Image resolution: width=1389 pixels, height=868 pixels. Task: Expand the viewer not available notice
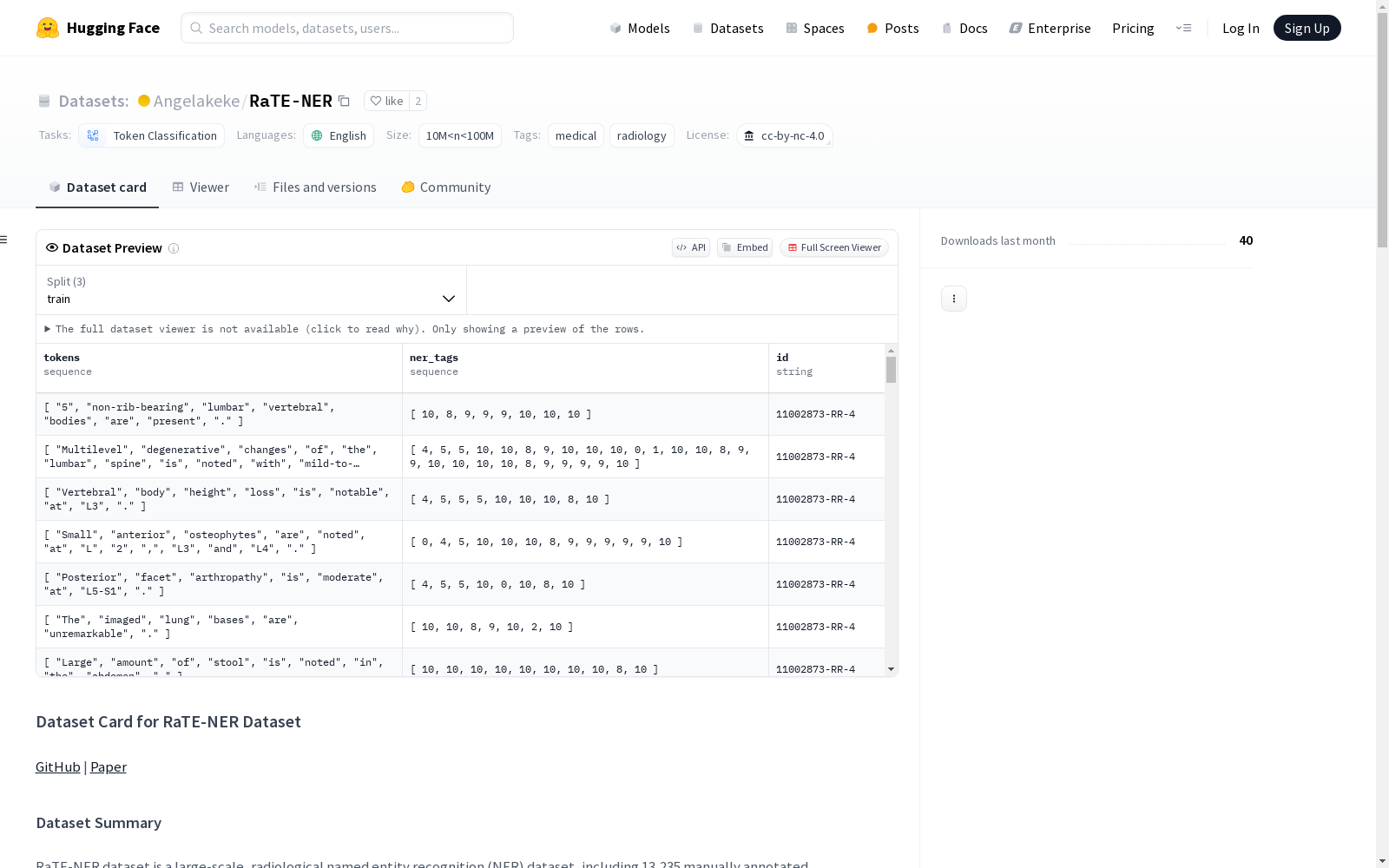click(345, 329)
